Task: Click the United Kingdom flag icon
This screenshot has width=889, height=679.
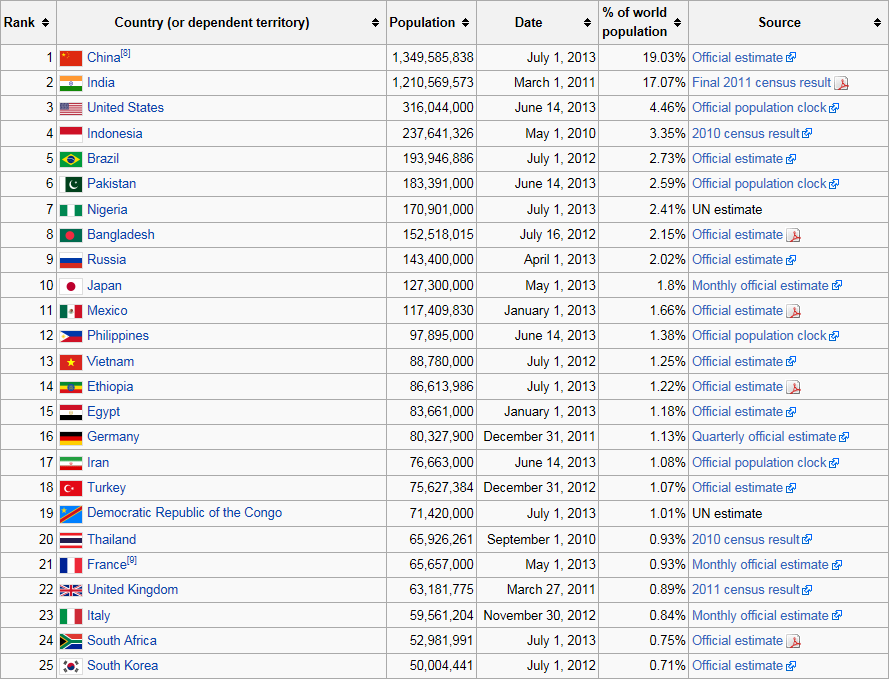Action: point(70,590)
